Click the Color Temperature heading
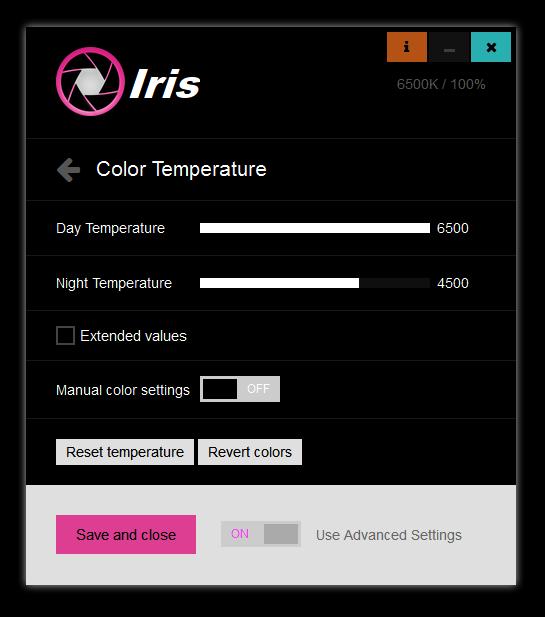 click(181, 170)
